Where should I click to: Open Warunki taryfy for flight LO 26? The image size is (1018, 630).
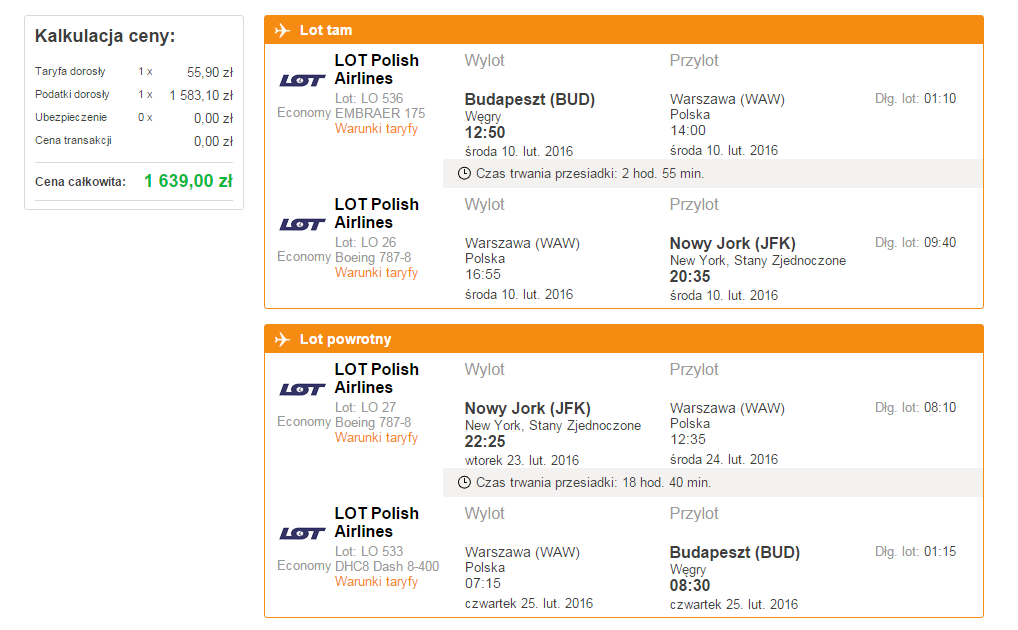(377, 273)
